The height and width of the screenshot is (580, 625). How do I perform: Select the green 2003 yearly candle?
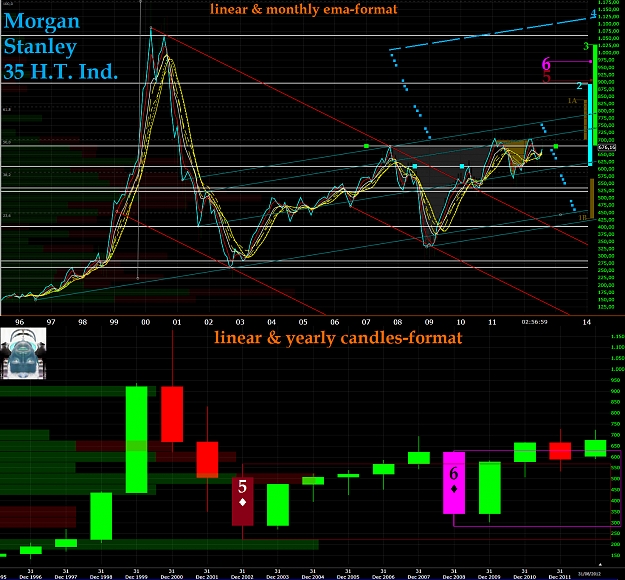(x=278, y=505)
